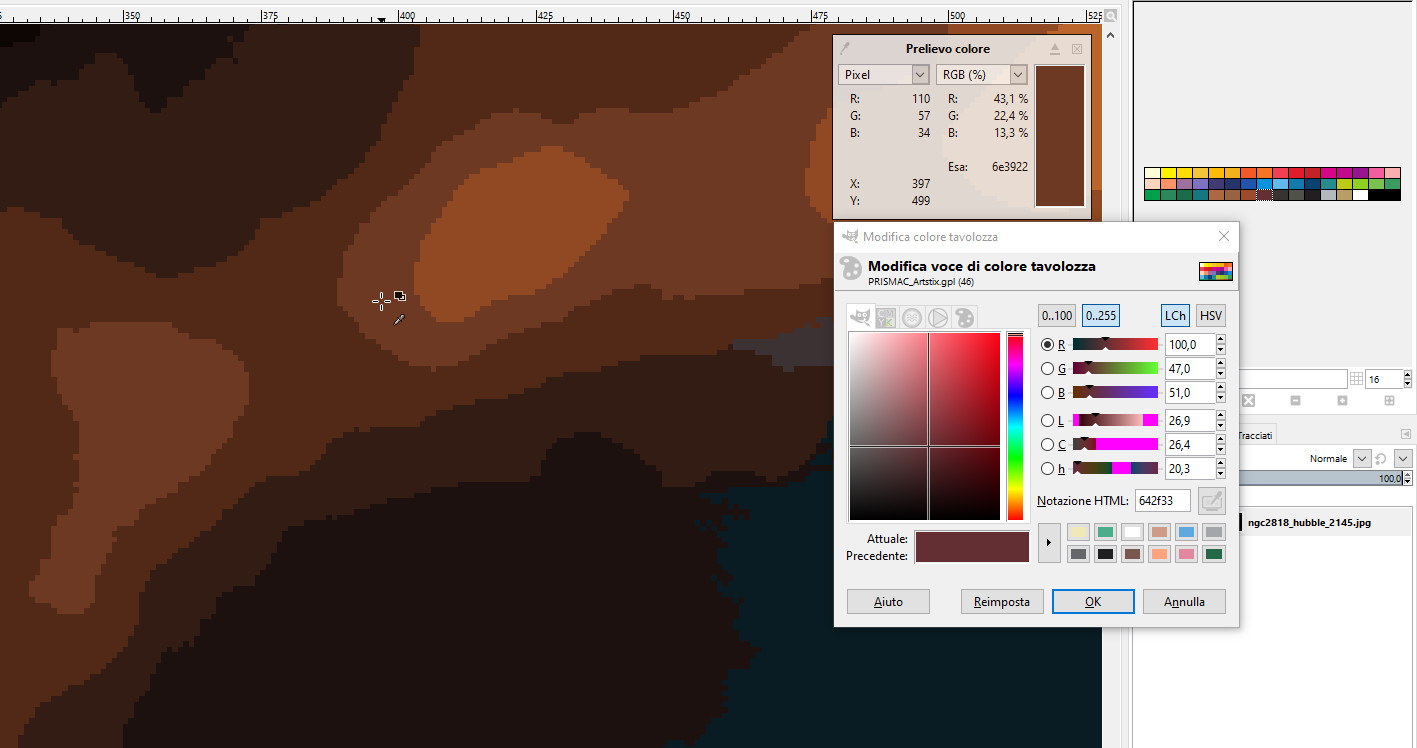Click the sampled color swatch in Prelievo colore
The image size is (1417, 748).
1060,137
